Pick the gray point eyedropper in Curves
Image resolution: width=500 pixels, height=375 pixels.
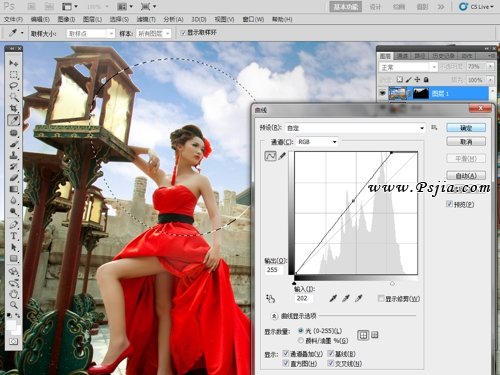pyautogui.click(x=346, y=298)
